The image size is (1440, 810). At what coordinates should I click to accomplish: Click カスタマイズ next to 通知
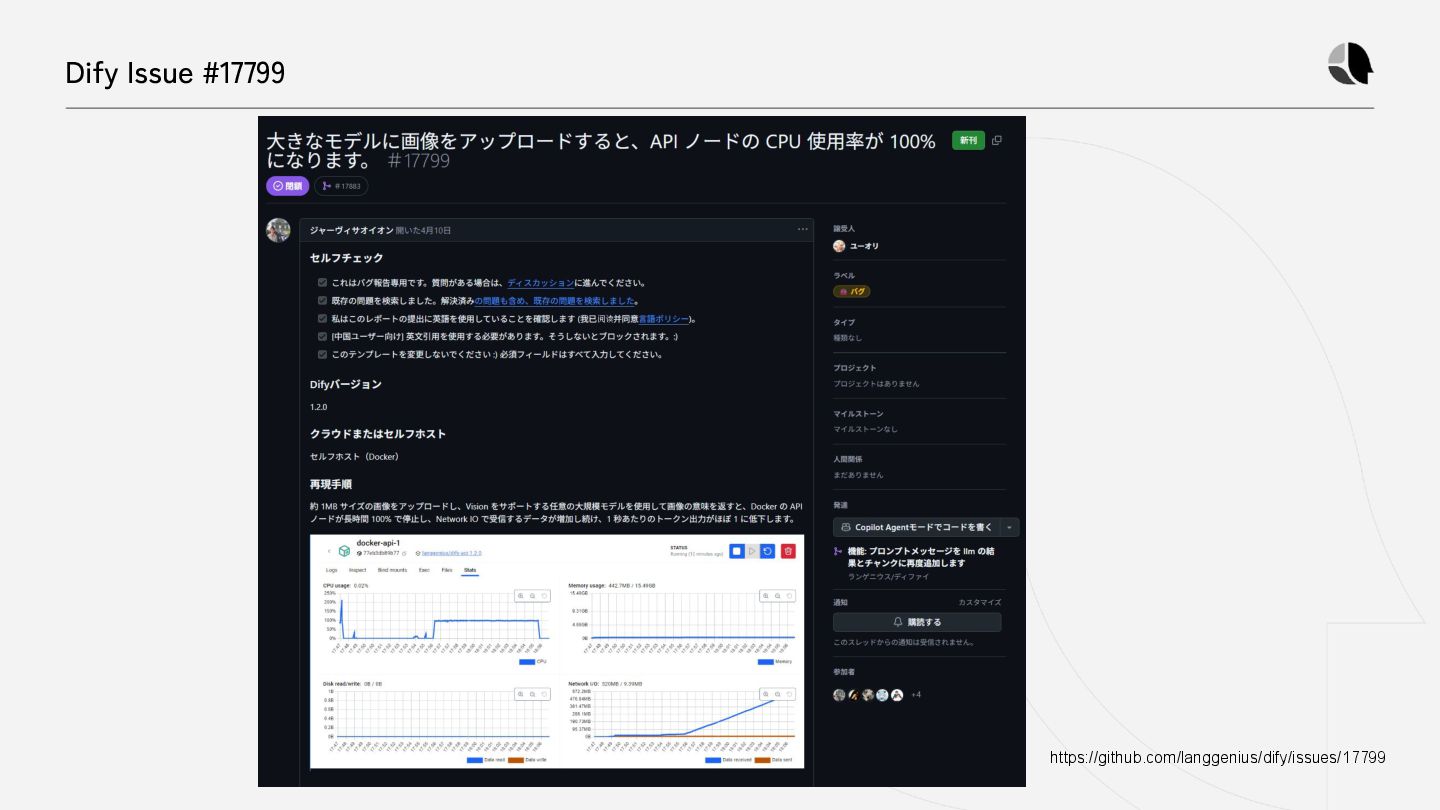(x=979, y=602)
